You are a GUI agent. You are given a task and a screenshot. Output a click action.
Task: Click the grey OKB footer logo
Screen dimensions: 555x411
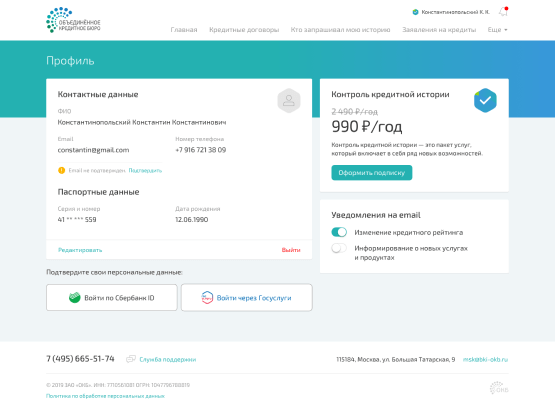pos(499,388)
